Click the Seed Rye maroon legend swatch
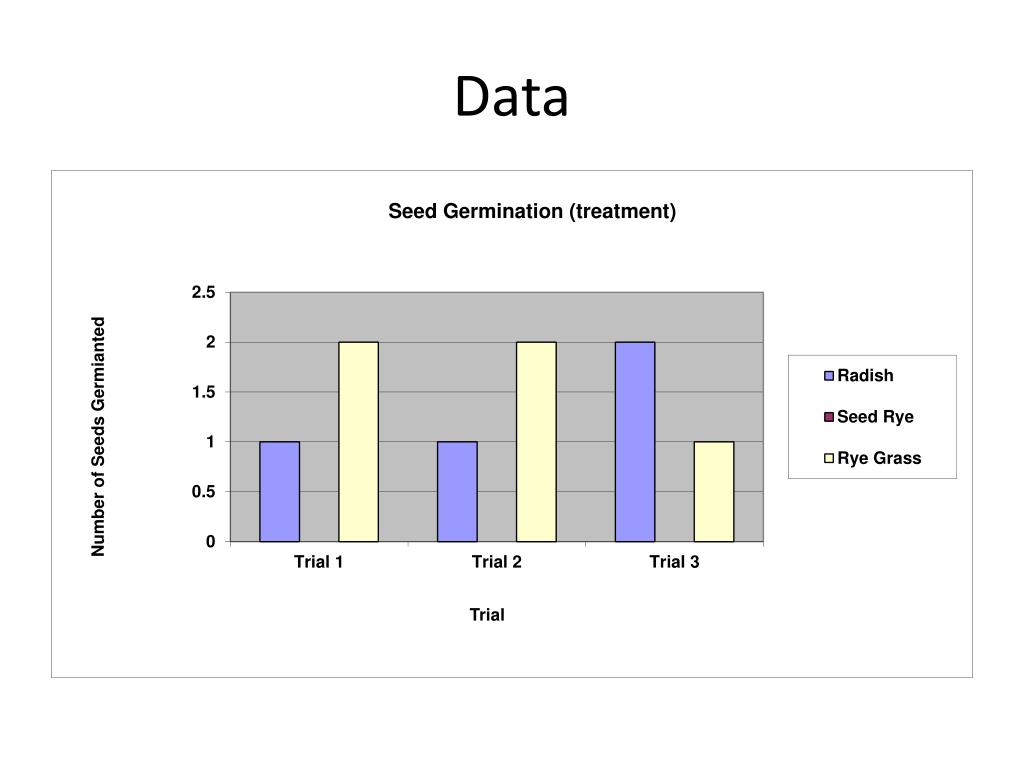The width and height of the screenshot is (1024, 768). click(829, 417)
